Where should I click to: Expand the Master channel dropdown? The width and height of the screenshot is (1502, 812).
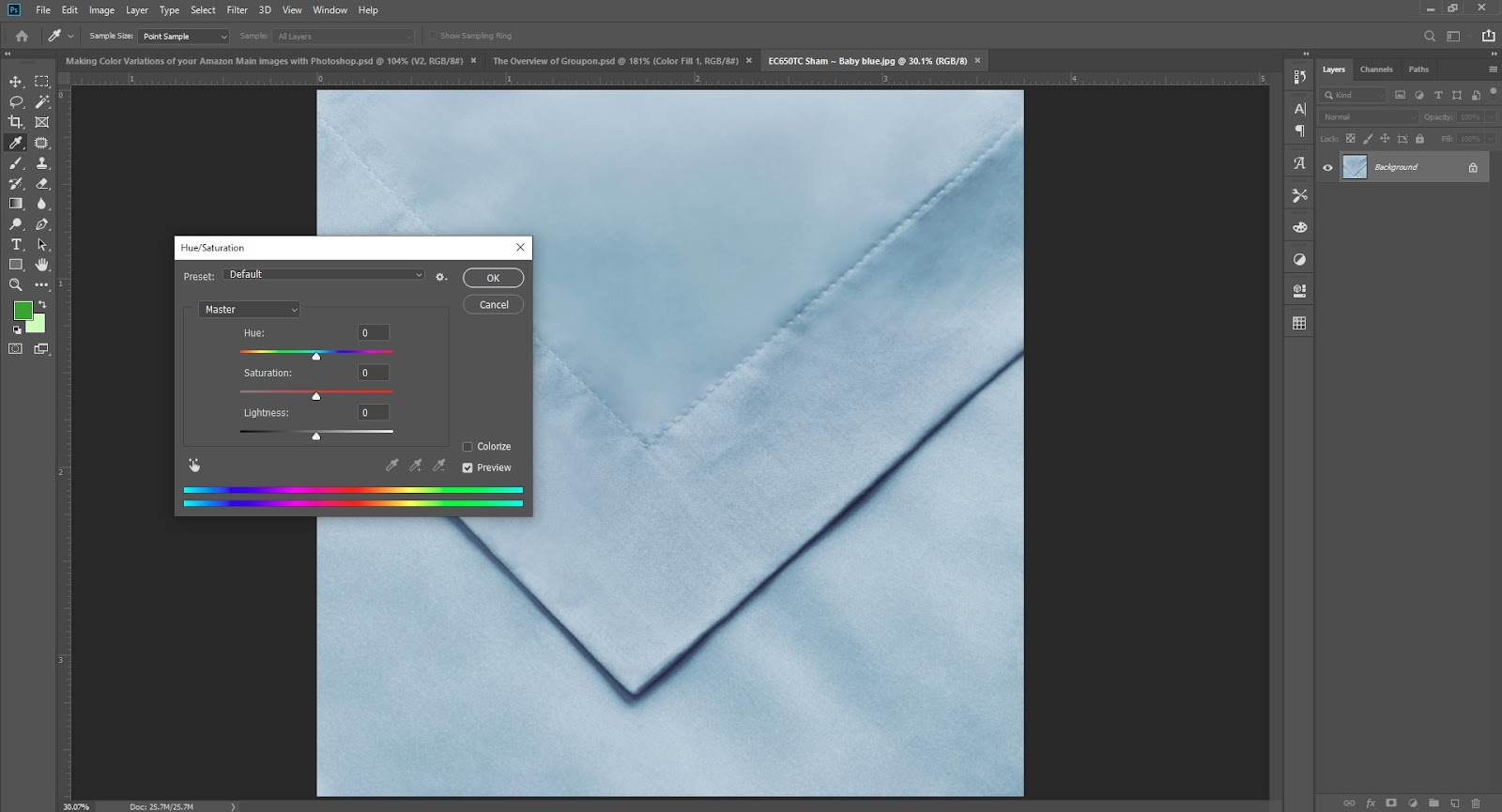(x=250, y=310)
